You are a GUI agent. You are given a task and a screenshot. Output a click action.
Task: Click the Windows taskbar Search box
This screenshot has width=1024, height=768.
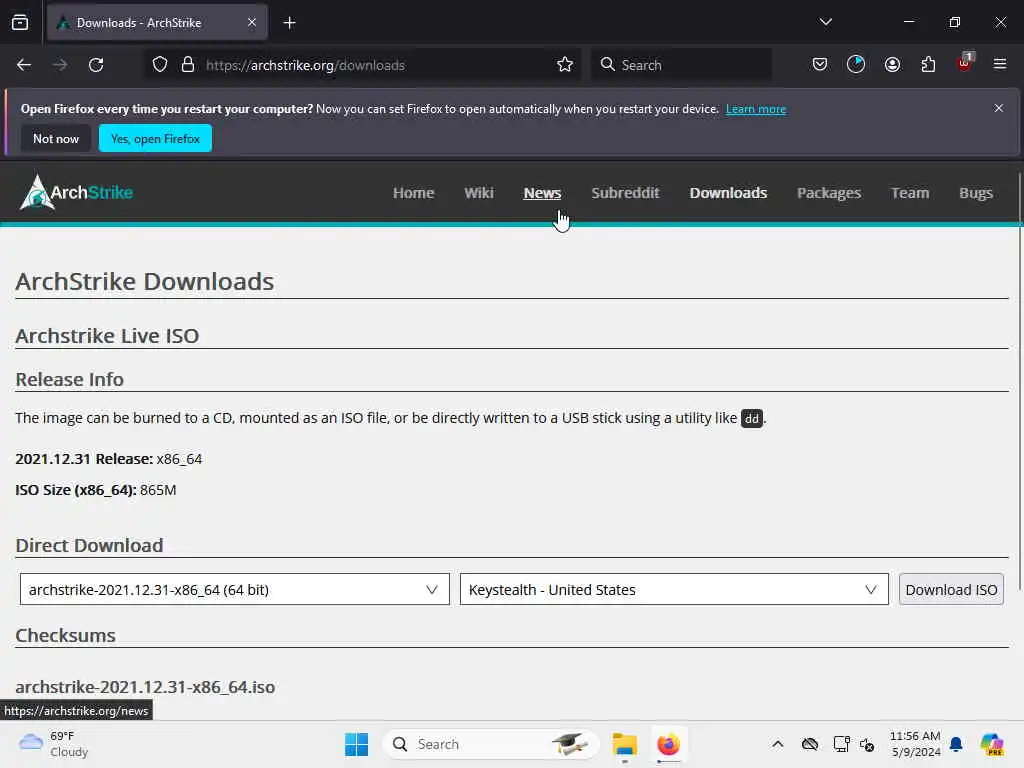pyautogui.click(x=490, y=744)
